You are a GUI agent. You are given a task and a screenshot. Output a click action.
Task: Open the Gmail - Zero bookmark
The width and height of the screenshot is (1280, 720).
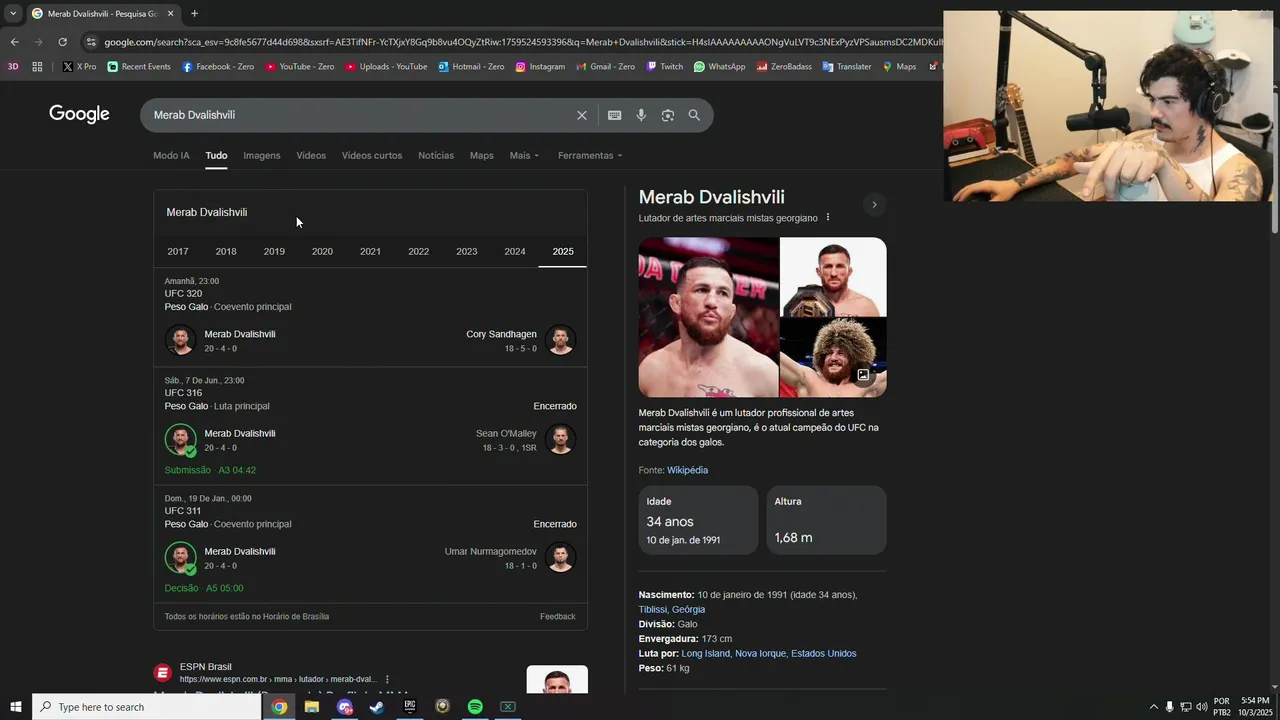[605, 67]
